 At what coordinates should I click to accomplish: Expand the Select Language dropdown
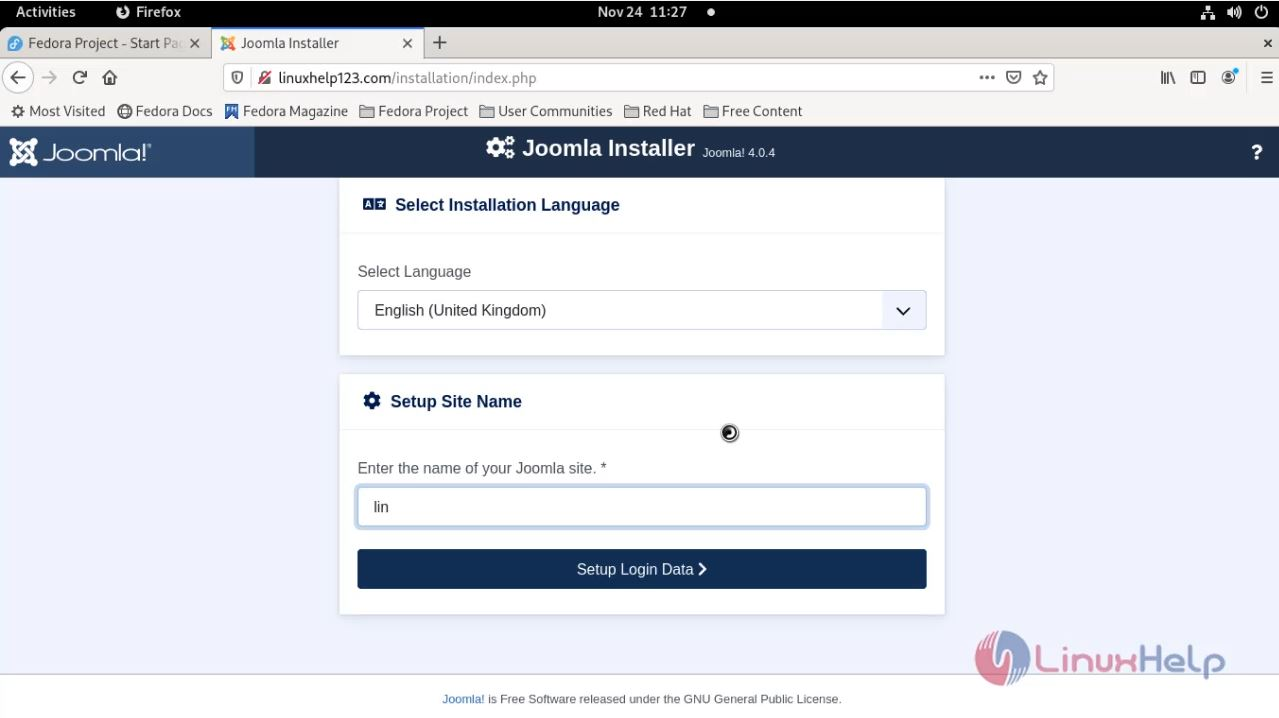click(x=642, y=310)
